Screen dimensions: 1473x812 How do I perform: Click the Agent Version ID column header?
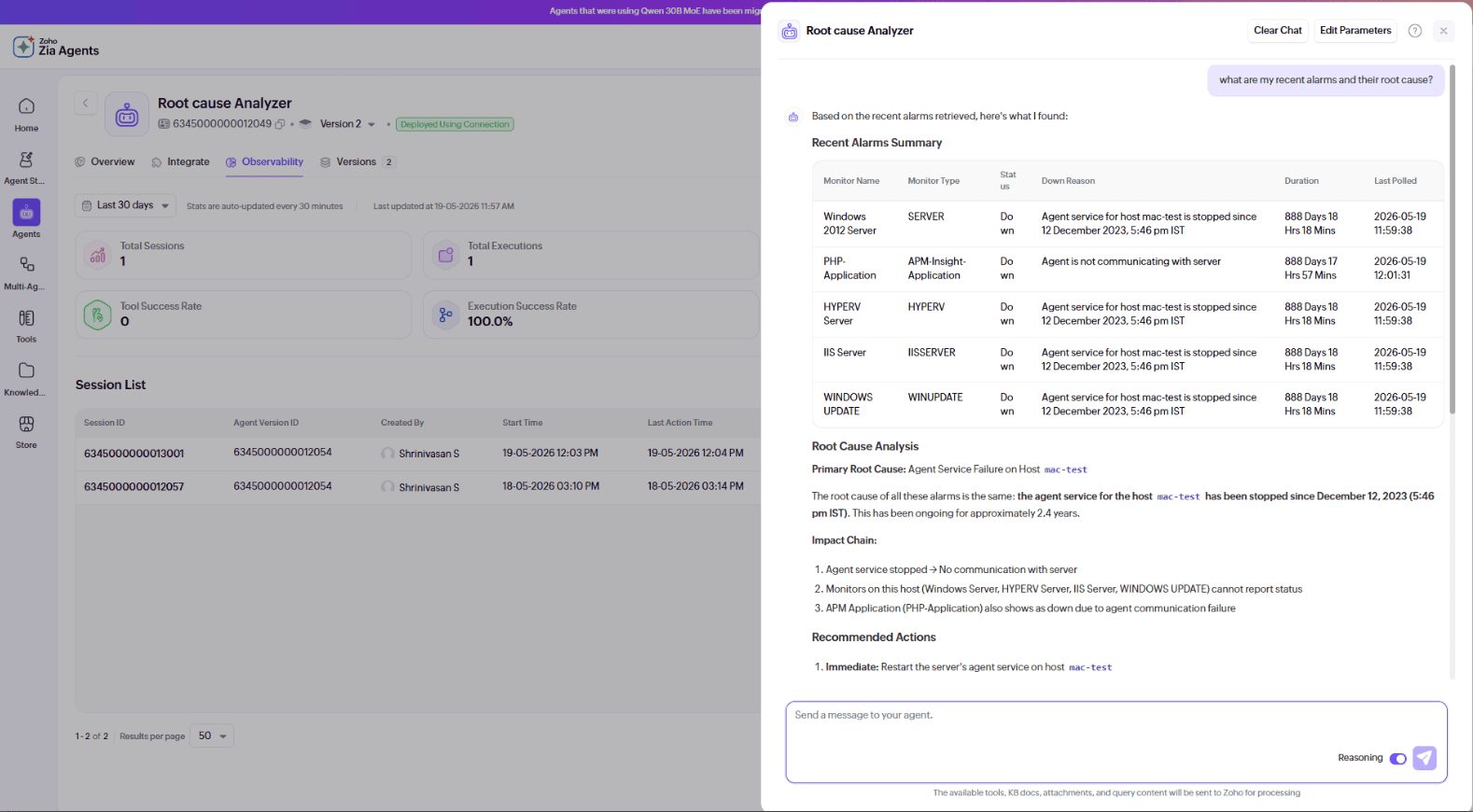tap(266, 423)
